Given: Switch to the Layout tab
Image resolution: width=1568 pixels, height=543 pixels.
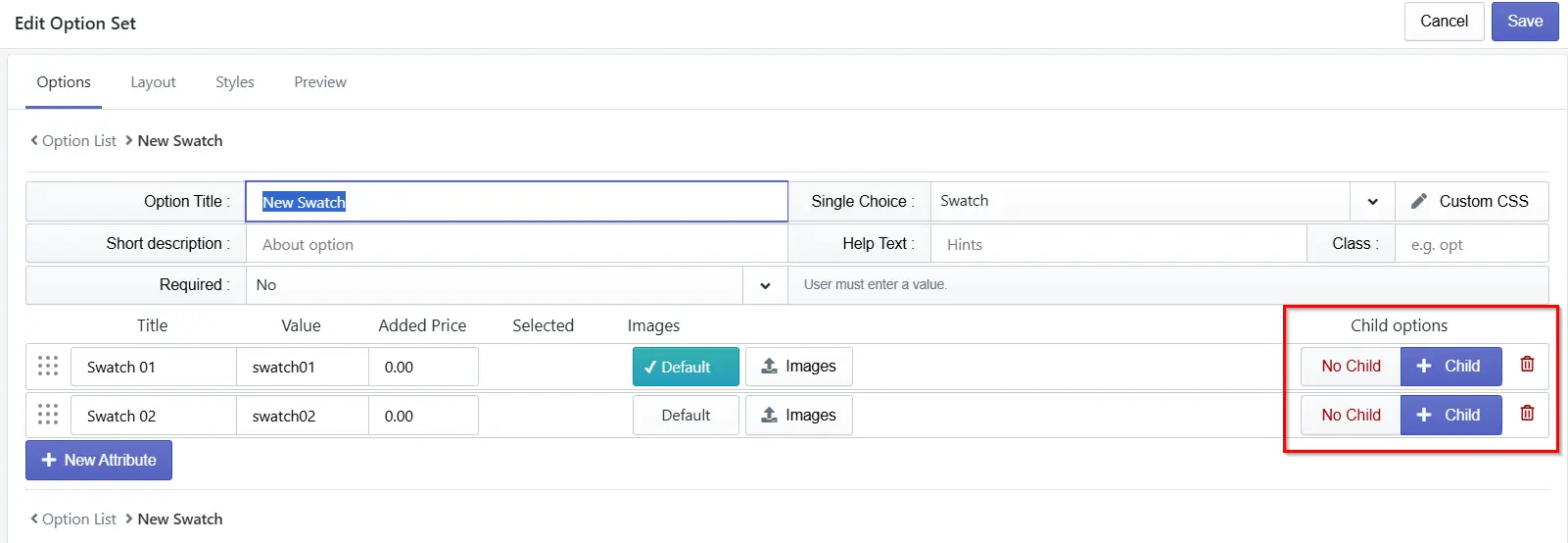Looking at the screenshot, I should (153, 82).
